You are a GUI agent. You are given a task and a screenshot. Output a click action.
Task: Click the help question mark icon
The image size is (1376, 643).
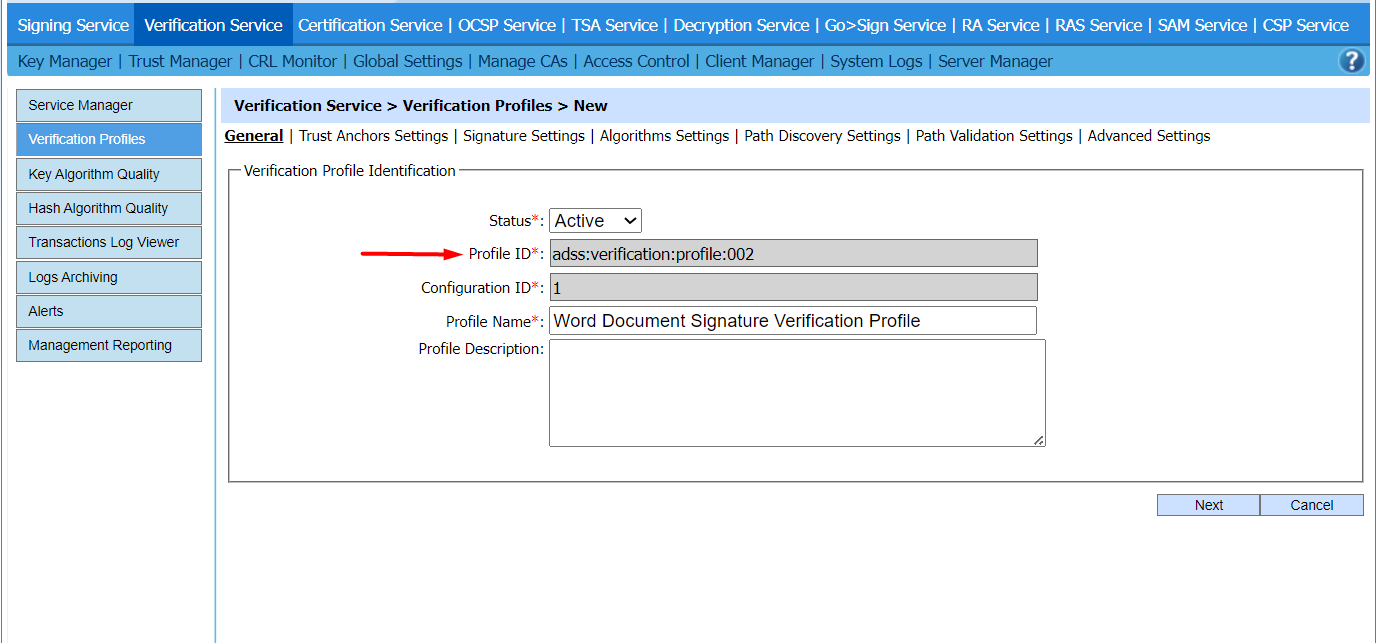1351,61
